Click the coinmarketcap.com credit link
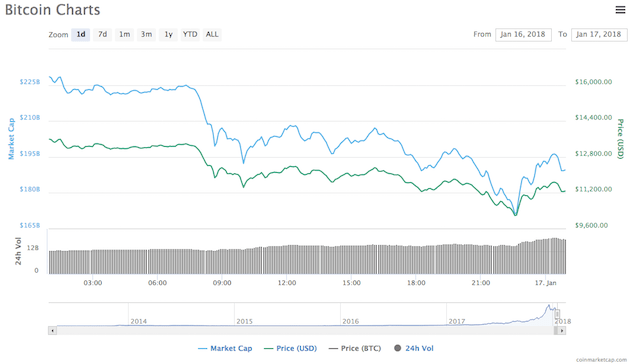630x364 pixels. 601,360
